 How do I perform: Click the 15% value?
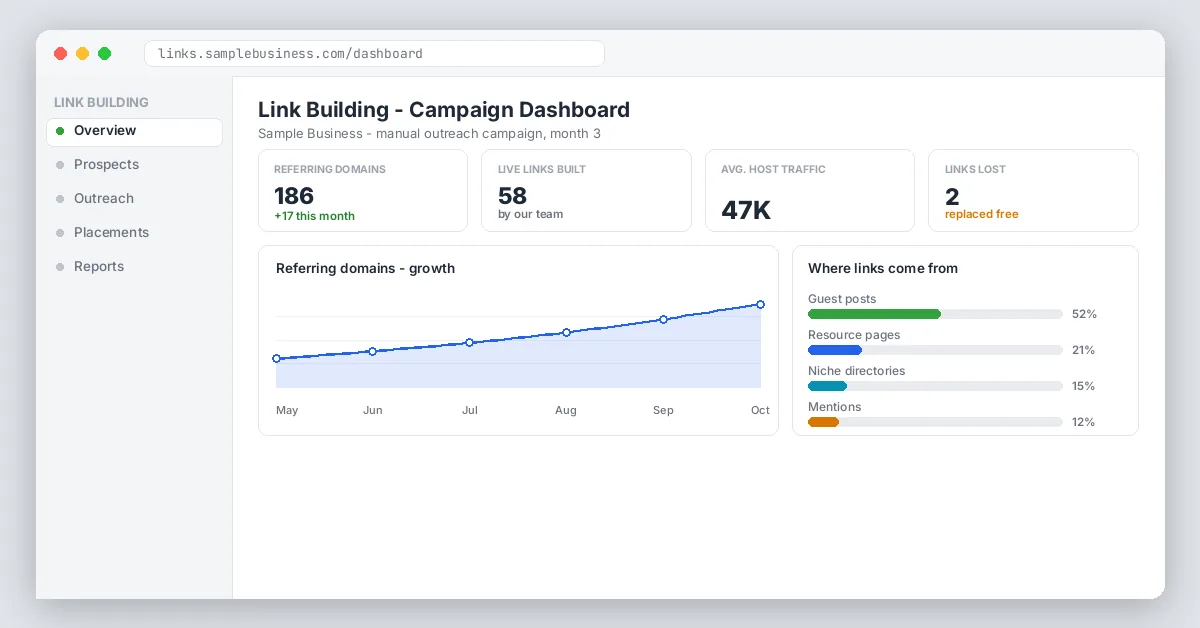point(1084,386)
